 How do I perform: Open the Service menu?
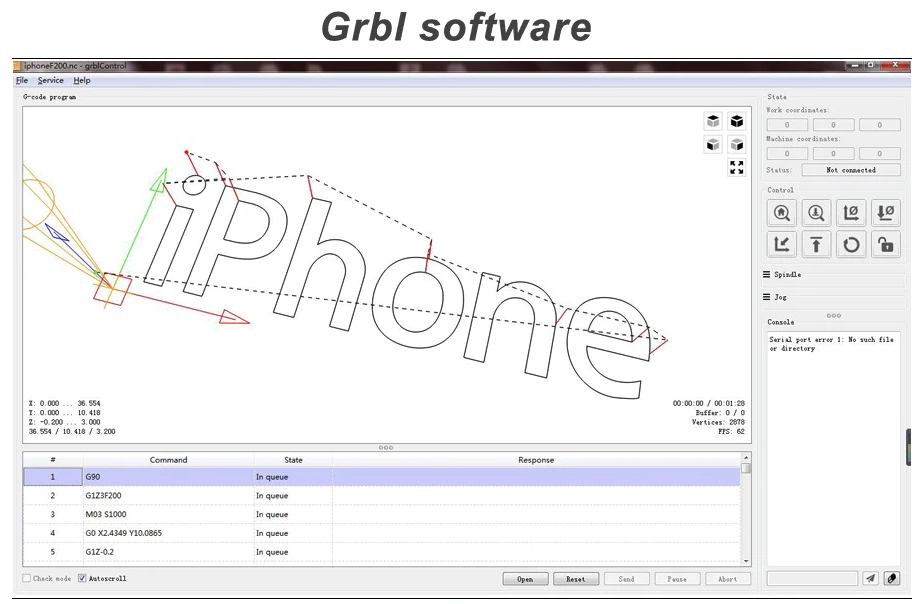tap(51, 81)
